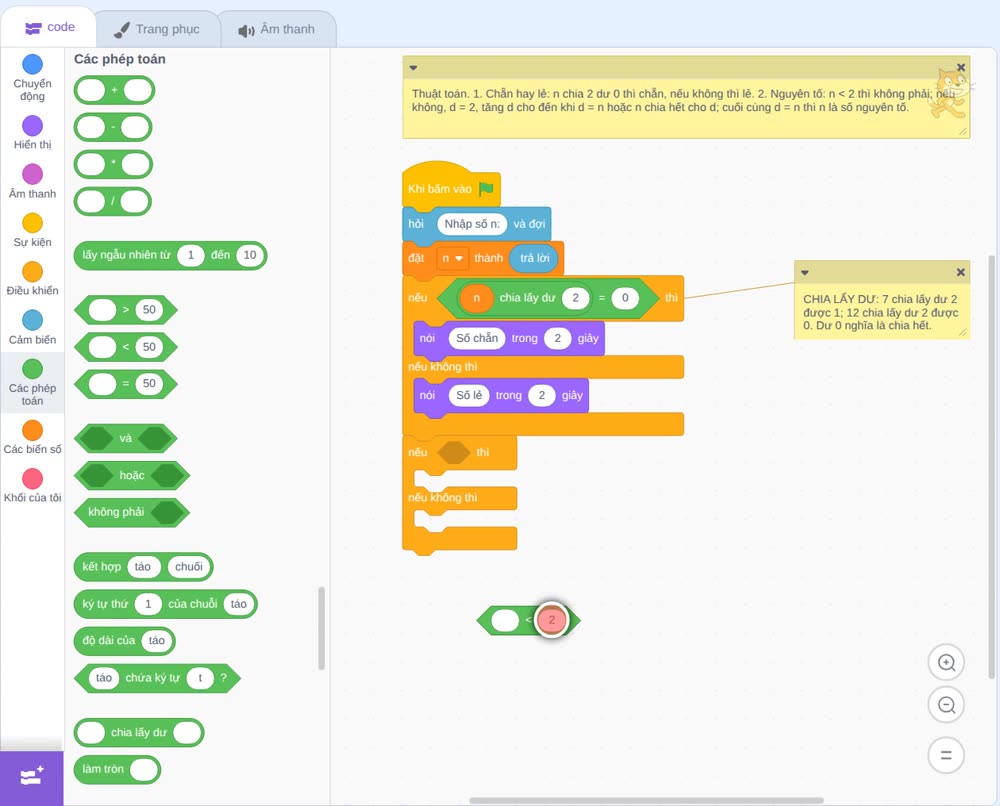Viewport: 1000px width, 806px height.
Task: Click the empty condition slot of lower 'nếu' block
Action: click(454, 453)
